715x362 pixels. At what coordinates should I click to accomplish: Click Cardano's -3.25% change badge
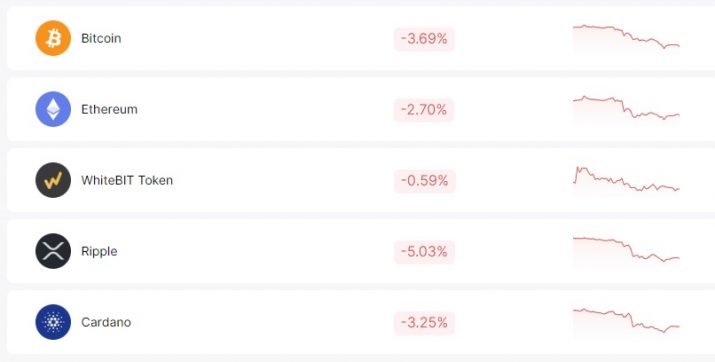point(424,323)
